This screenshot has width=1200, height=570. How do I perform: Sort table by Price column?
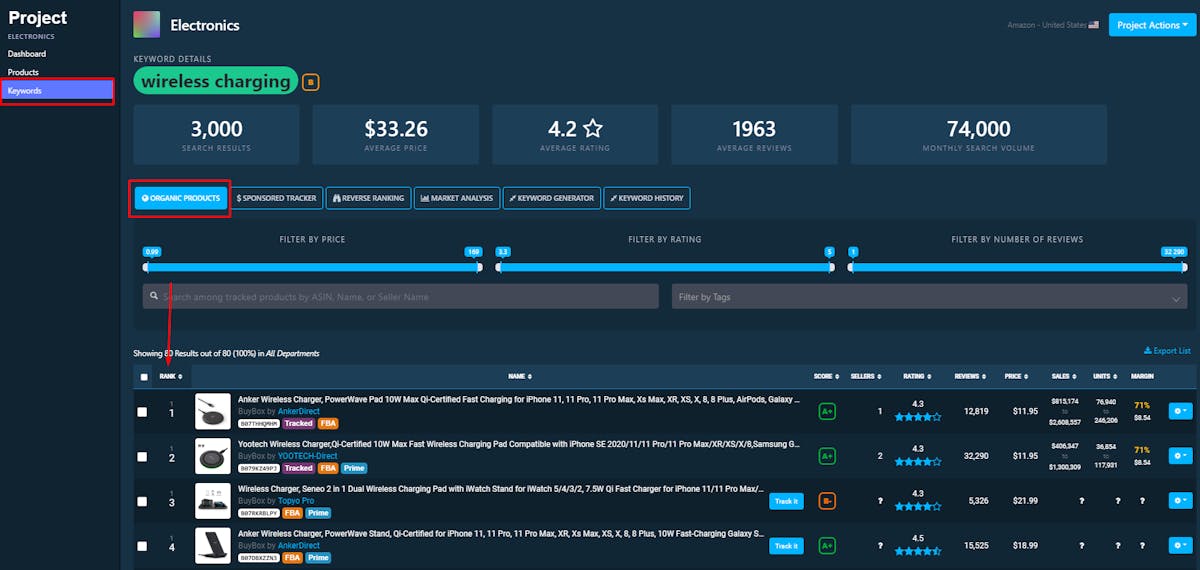pyautogui.click(x=1015, y=377)
